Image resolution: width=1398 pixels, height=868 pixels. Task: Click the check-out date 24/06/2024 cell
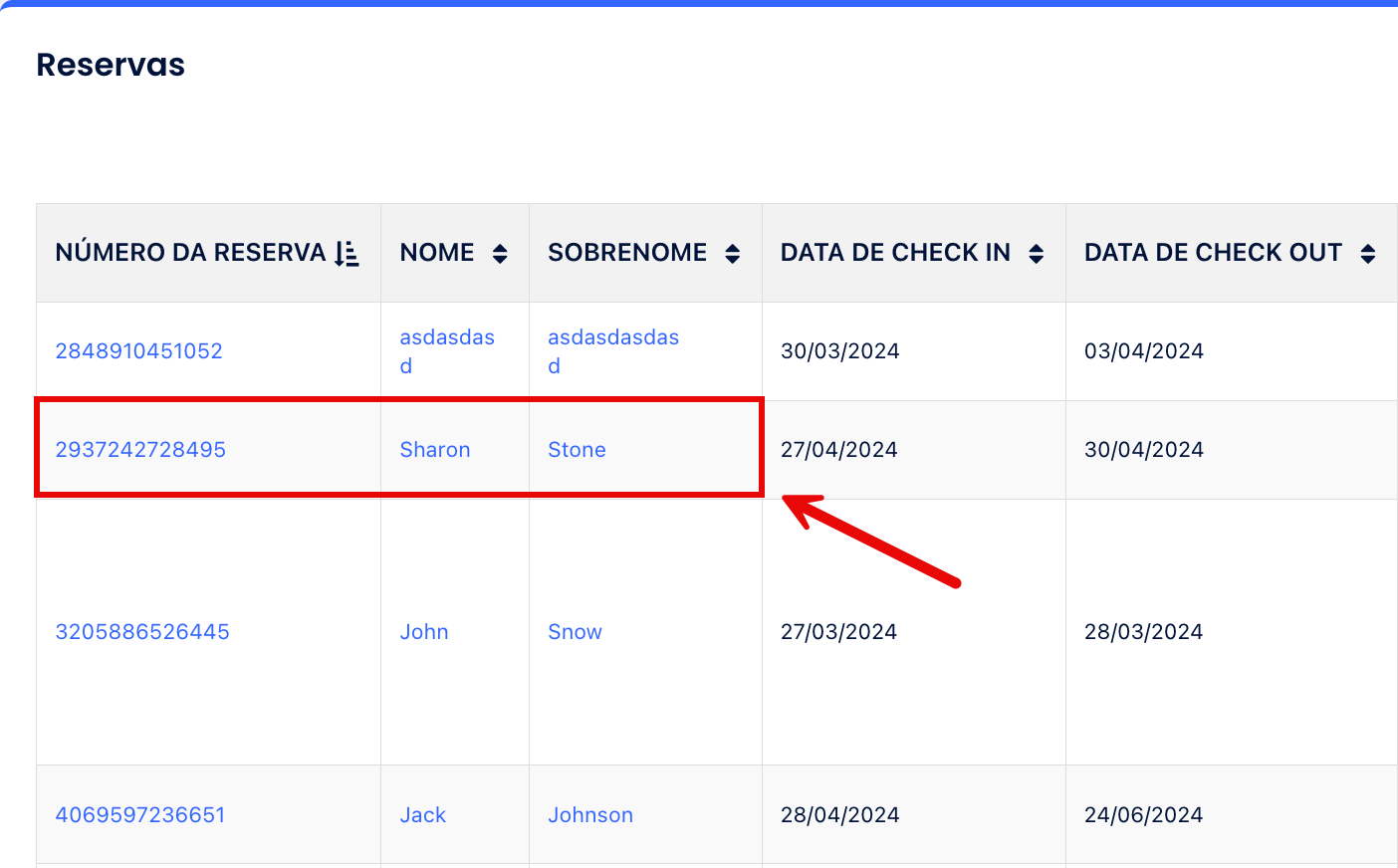(1143, 815)
